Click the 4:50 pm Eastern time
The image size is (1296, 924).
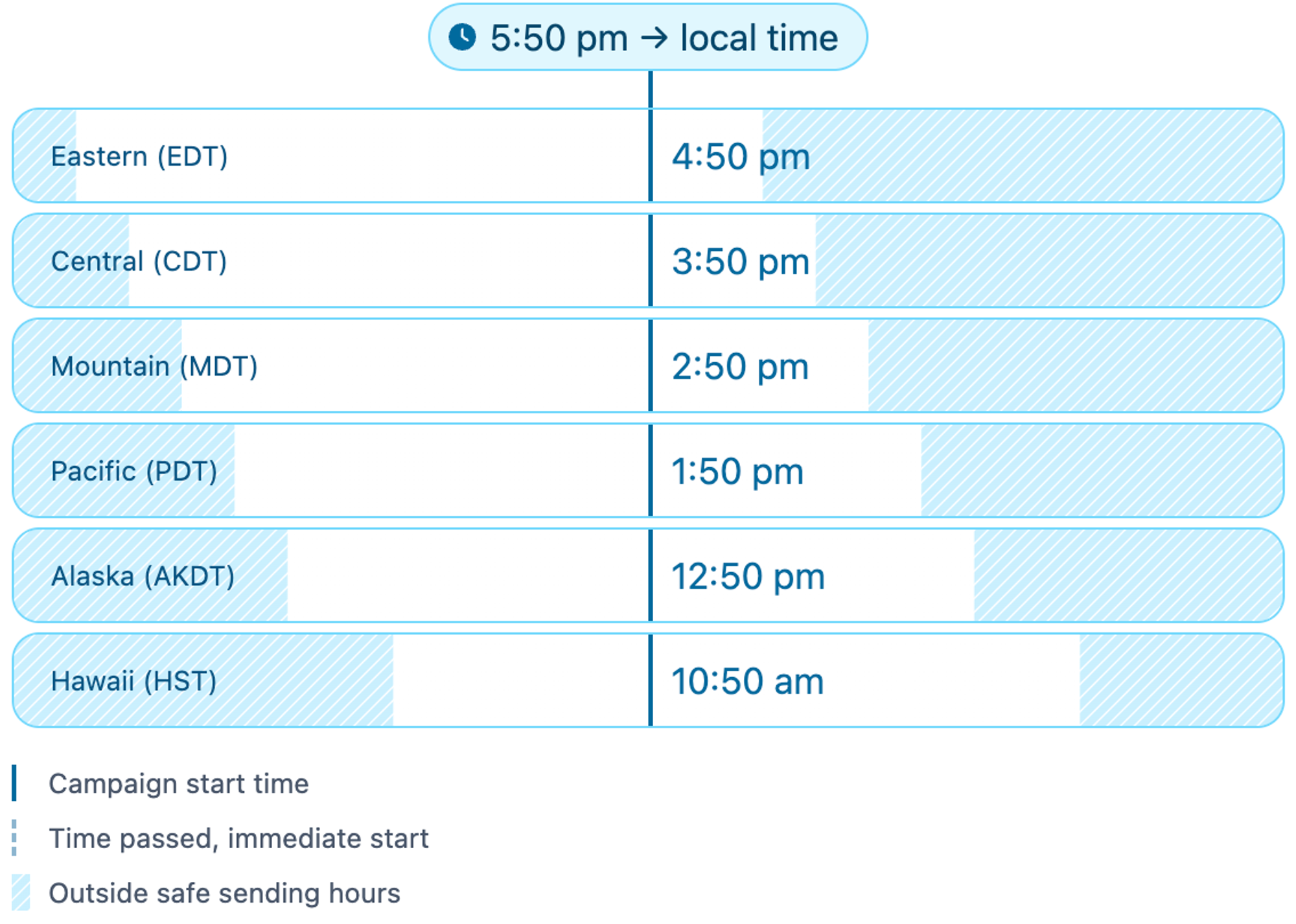(x=741, y=157)
